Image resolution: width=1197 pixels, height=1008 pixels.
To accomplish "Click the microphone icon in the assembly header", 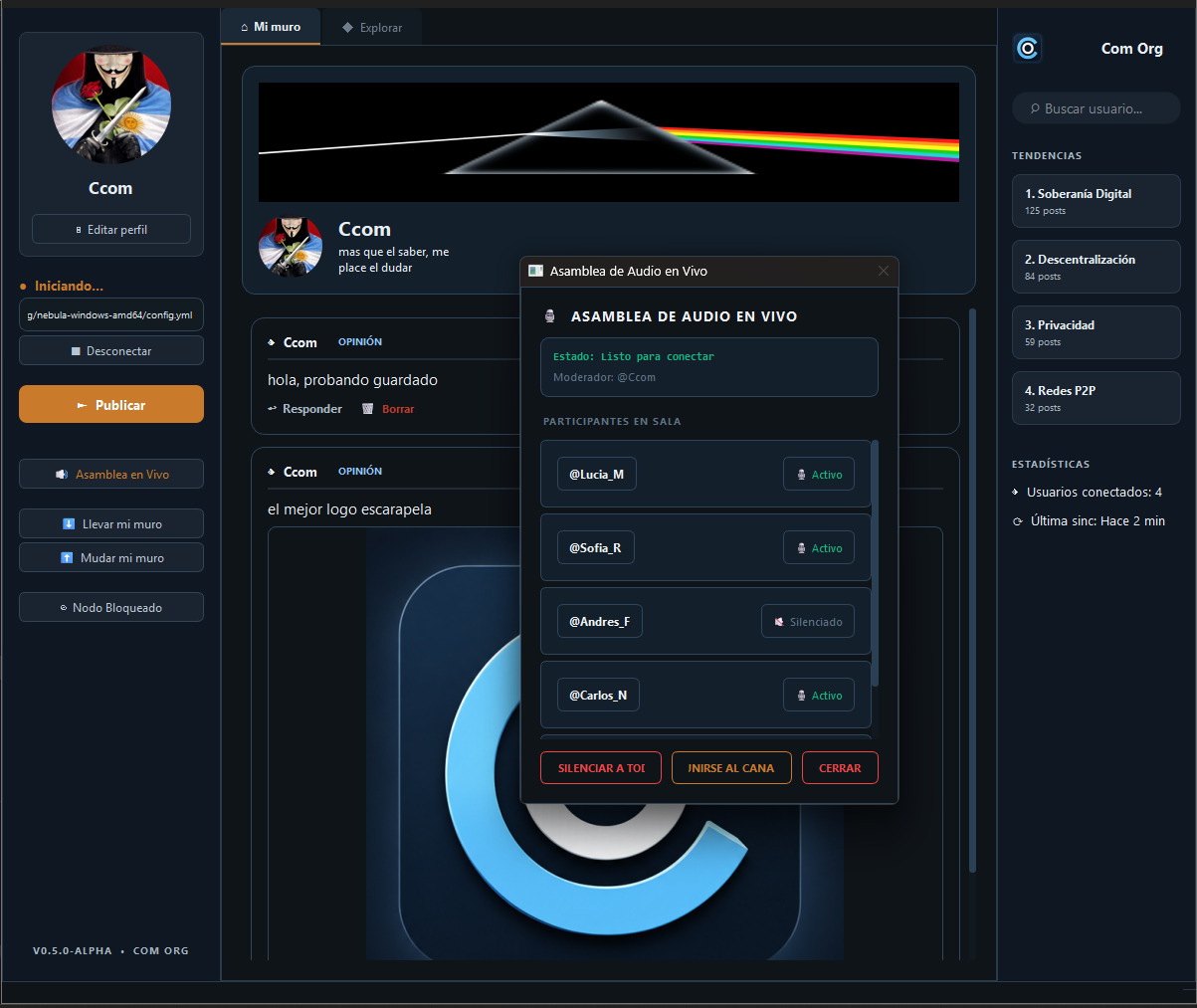I will coord(550,316).
